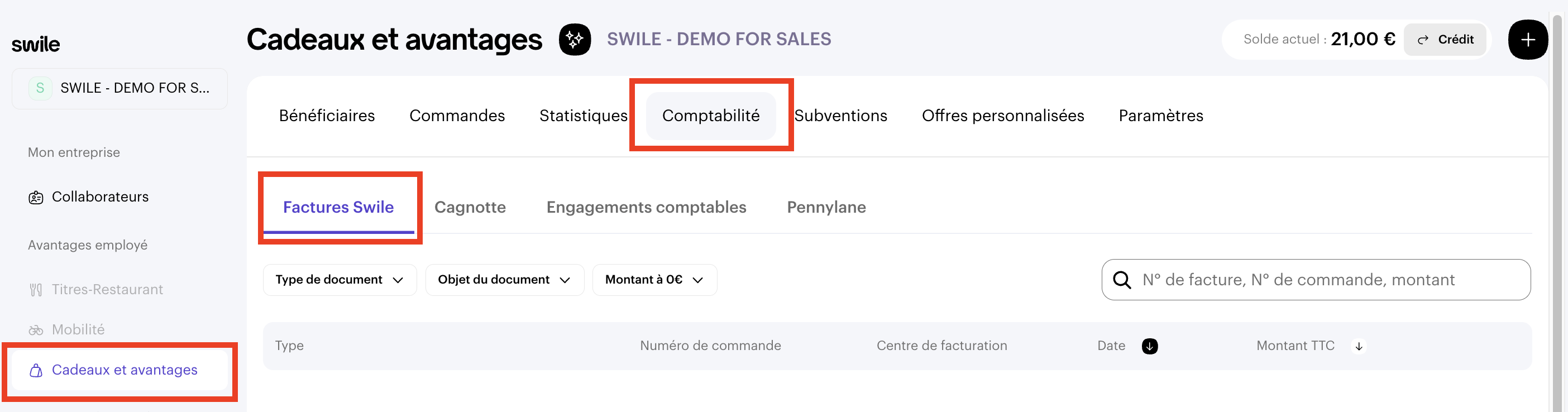Select the SWILE - DEMO FOR S... company selector

click(119, 88)
